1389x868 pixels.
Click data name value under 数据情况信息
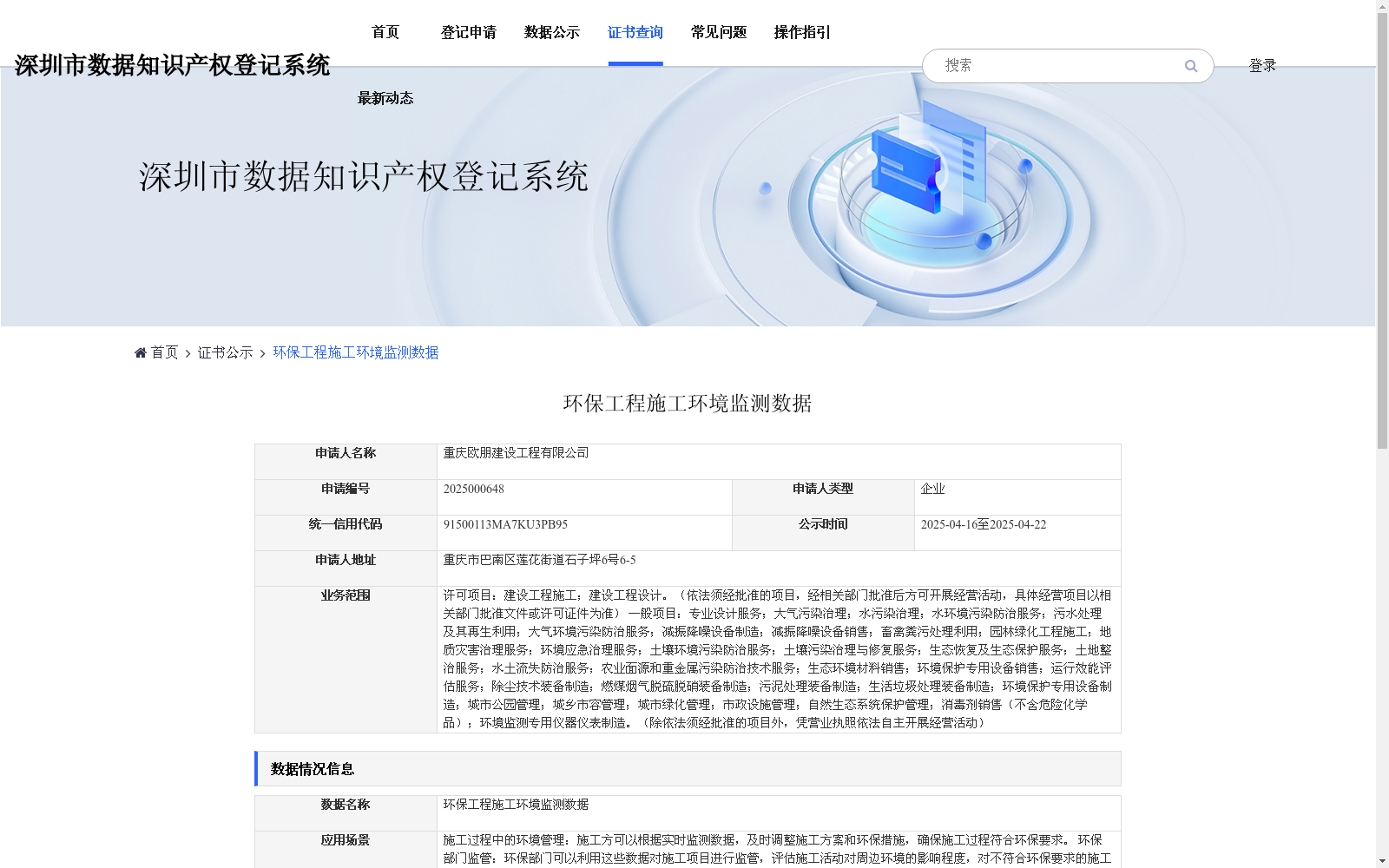click(516, 805)
